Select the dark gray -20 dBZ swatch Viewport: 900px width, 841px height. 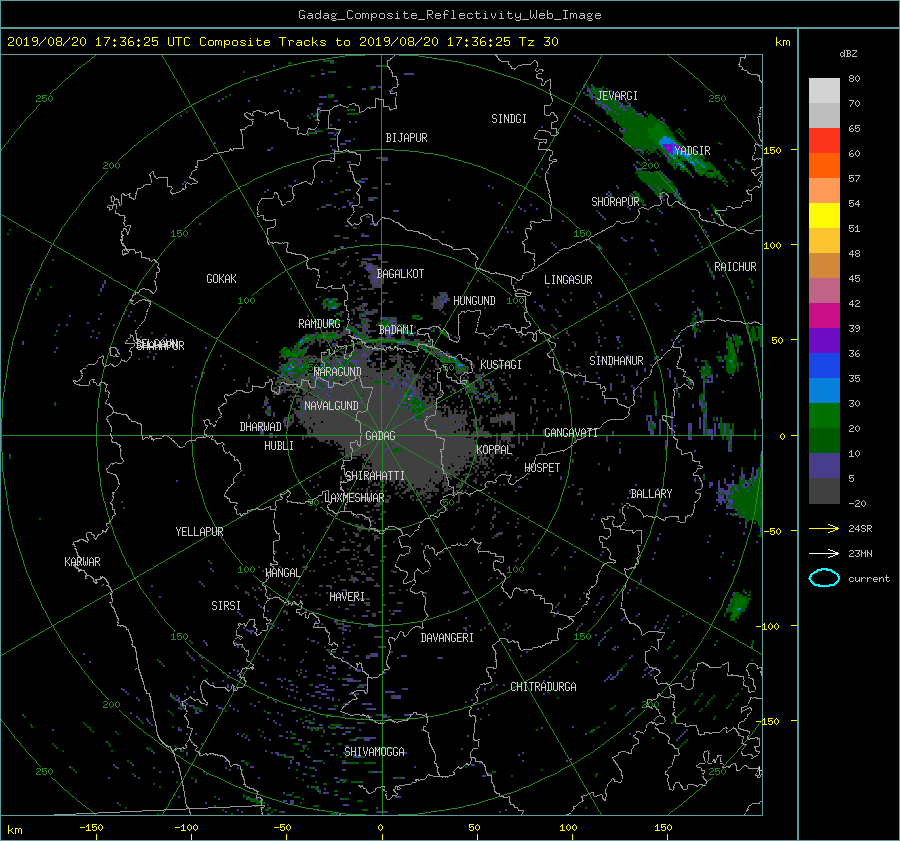point(824,491)
